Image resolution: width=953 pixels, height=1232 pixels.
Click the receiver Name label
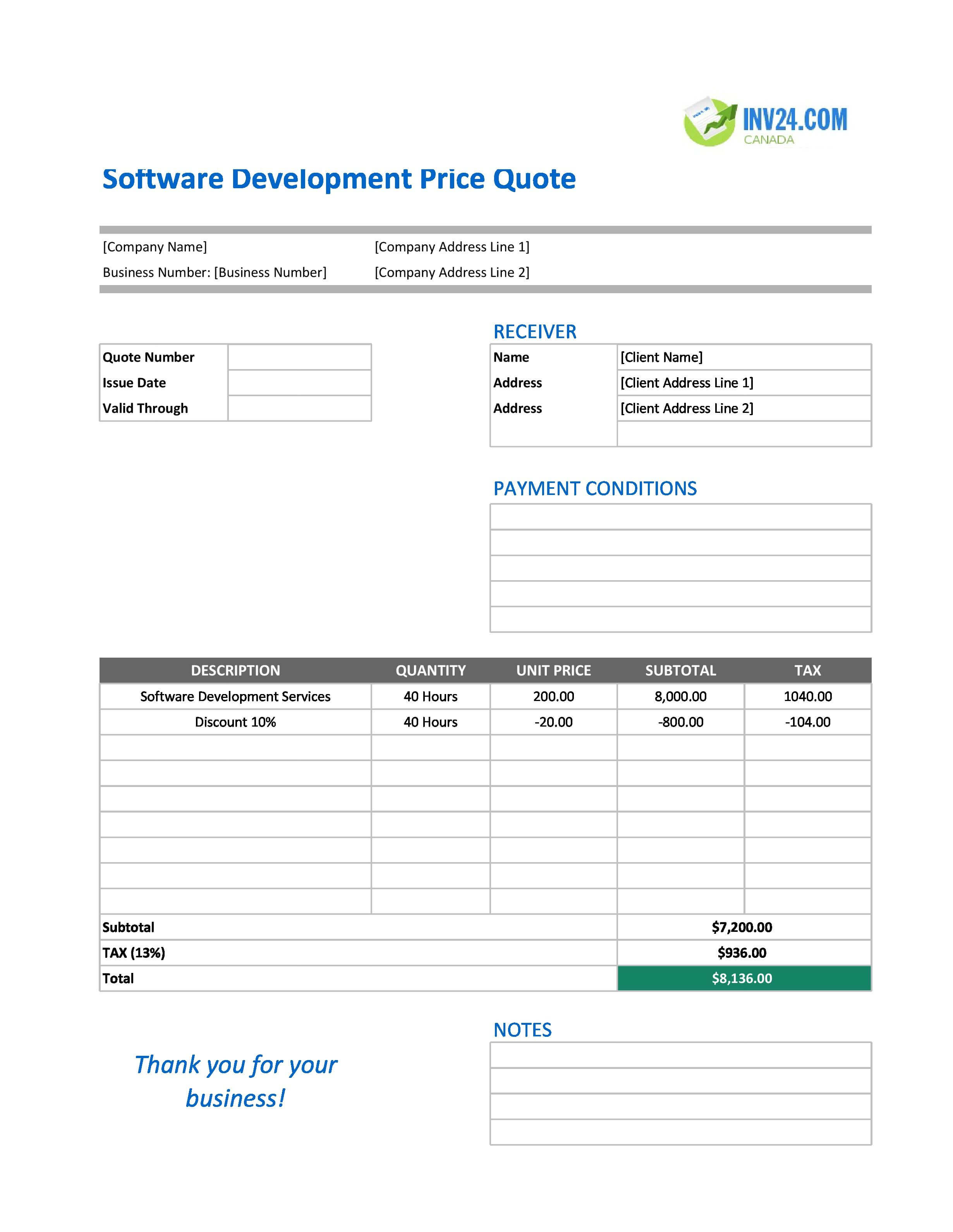511,357
